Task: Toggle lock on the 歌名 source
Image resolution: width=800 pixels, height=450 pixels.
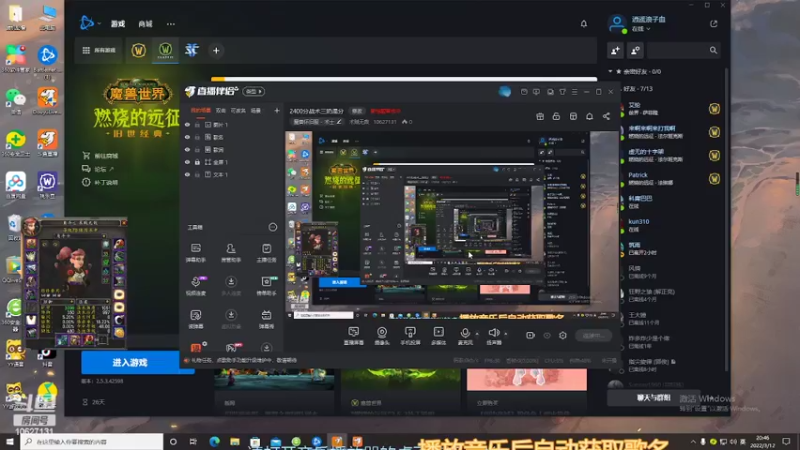Action: pyautogui.click(x=197, y=137)
